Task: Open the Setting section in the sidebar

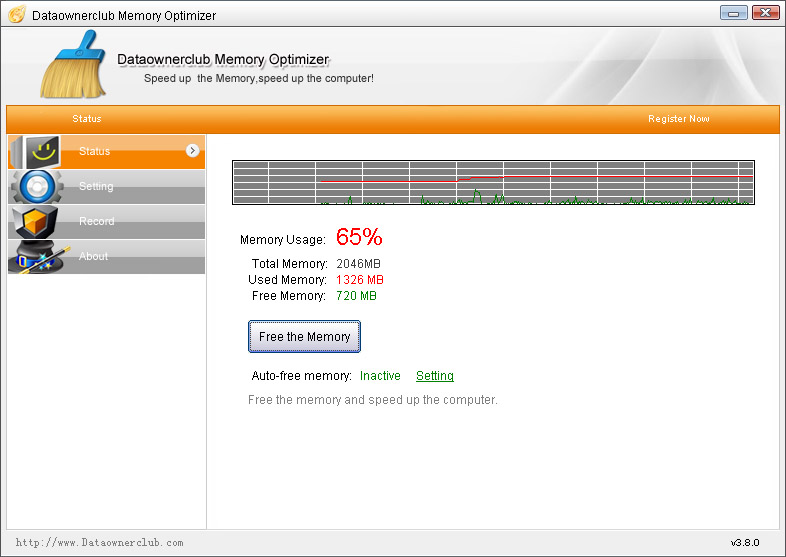Action: 97,186
